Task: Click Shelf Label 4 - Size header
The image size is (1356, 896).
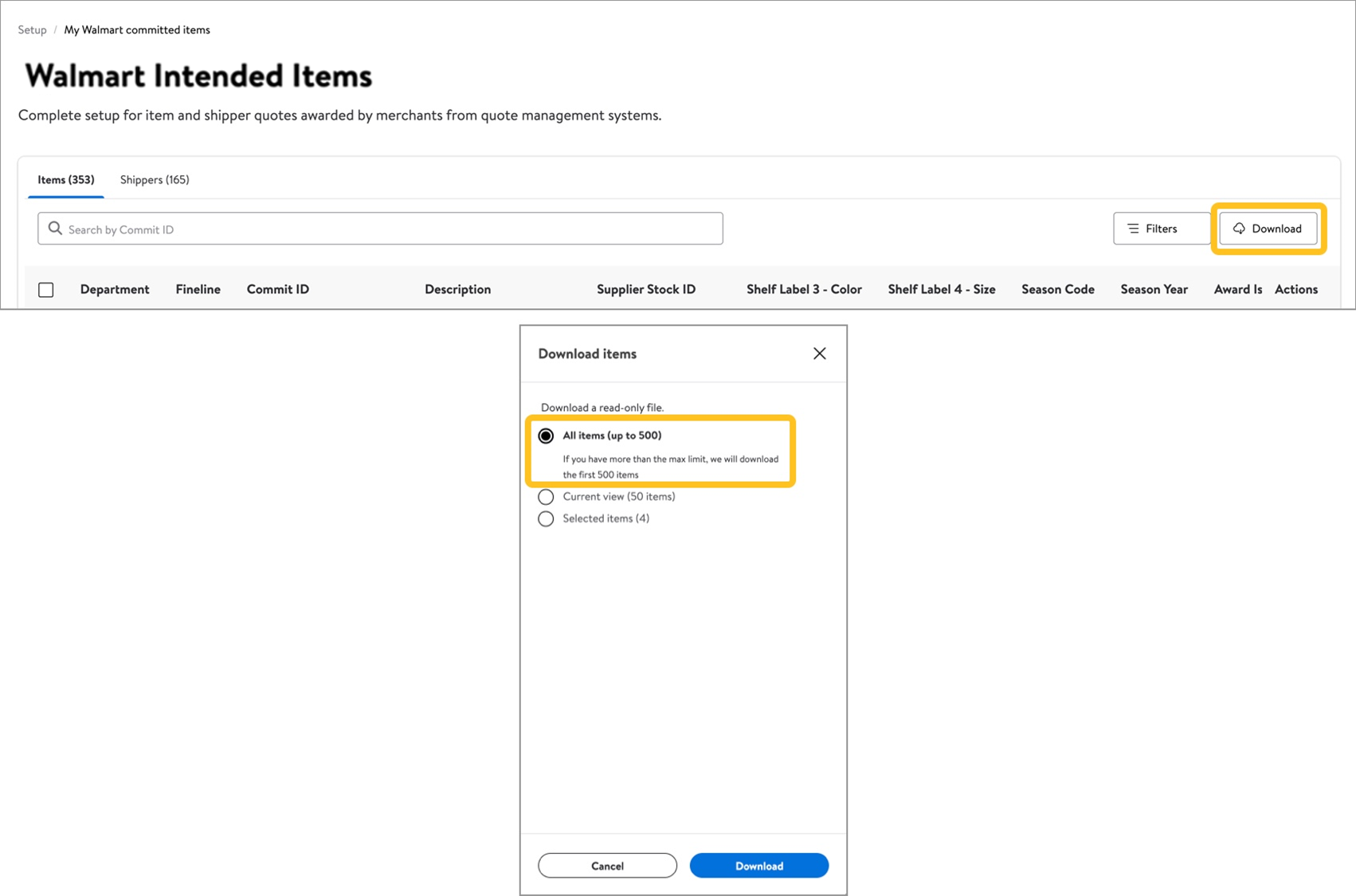Action: 942,289
